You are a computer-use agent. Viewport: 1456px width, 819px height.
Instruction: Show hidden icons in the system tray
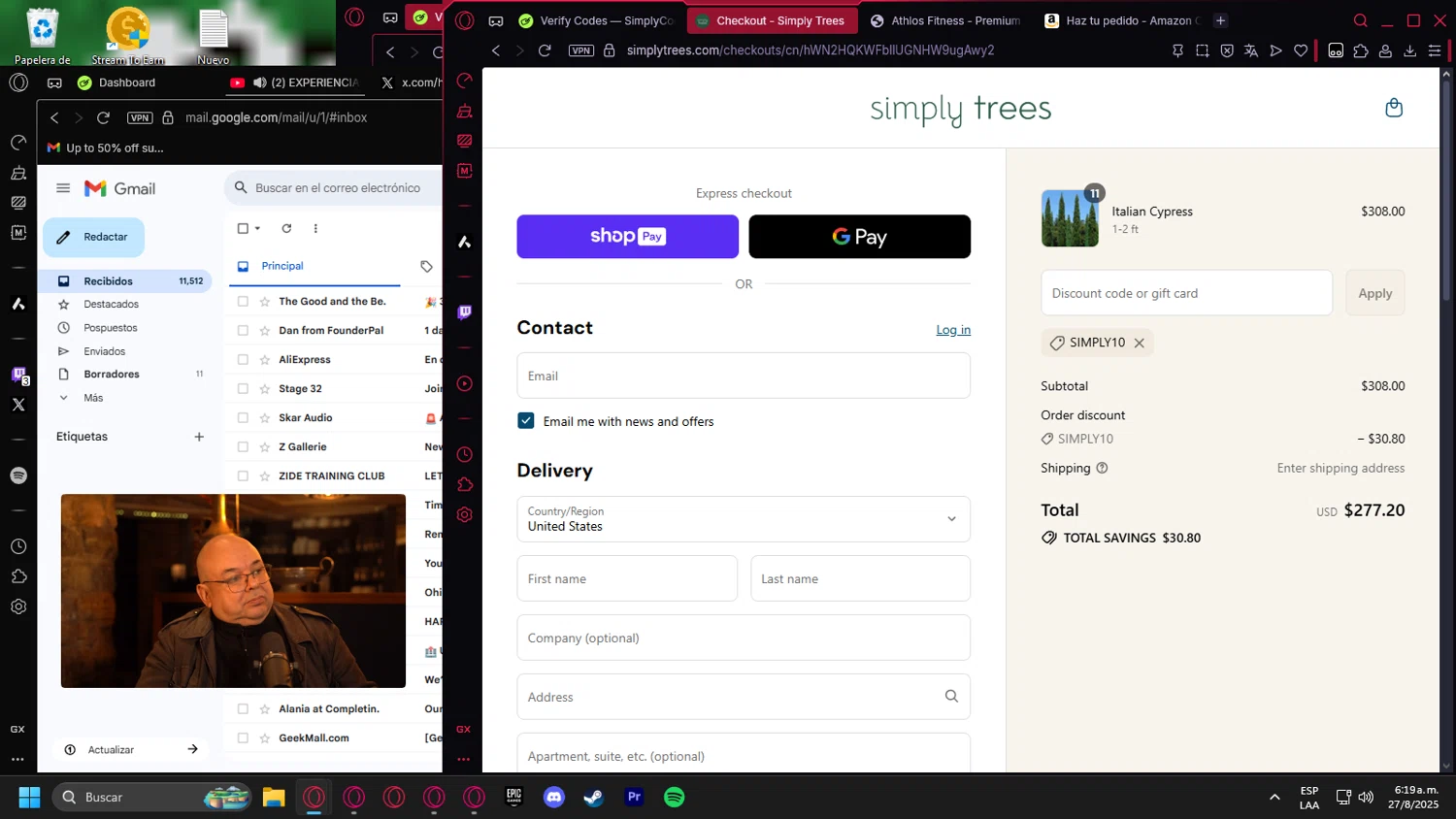coord(1274,797)
